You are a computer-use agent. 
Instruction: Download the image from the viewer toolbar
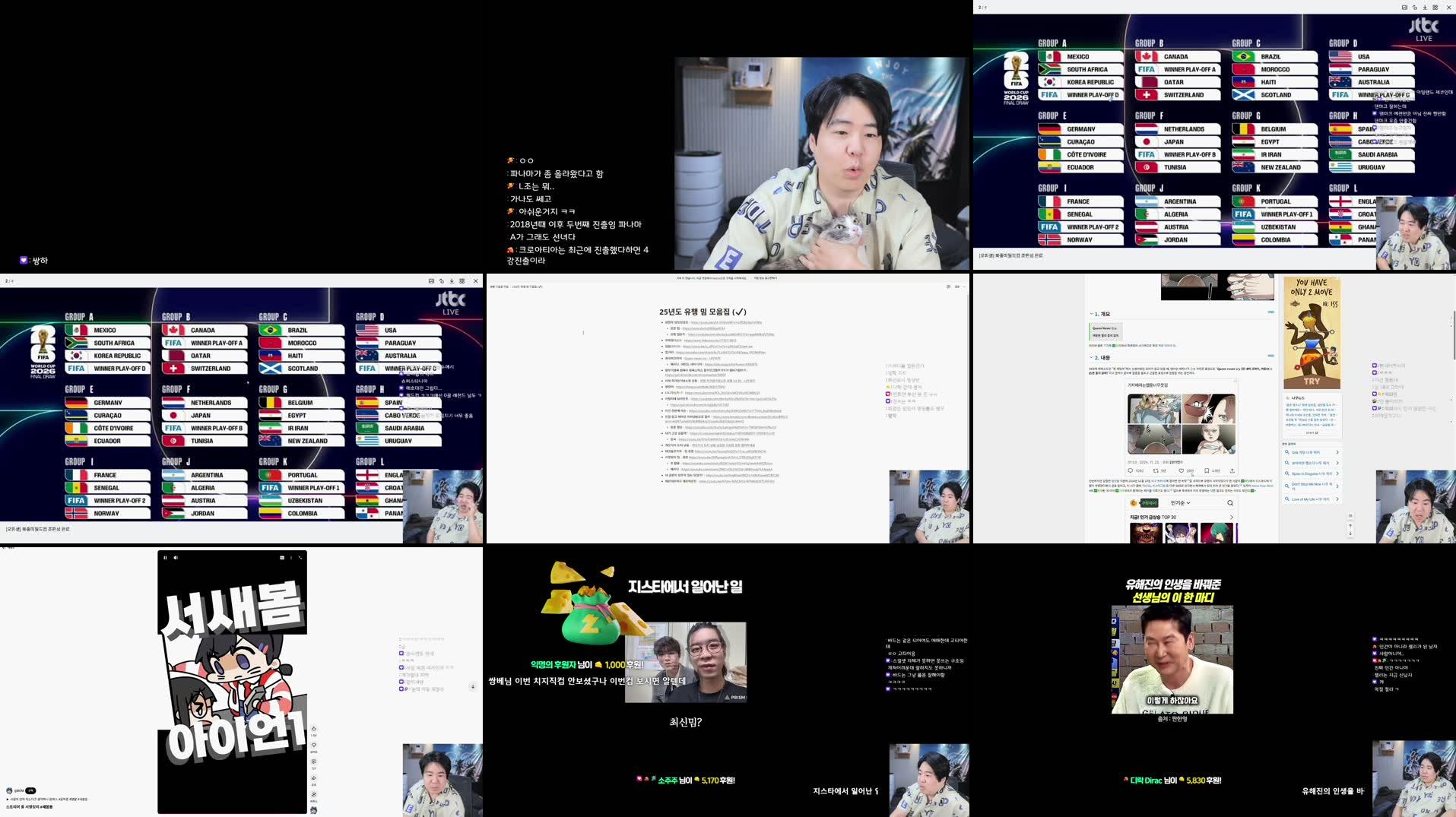click(x=1425, y=8)
